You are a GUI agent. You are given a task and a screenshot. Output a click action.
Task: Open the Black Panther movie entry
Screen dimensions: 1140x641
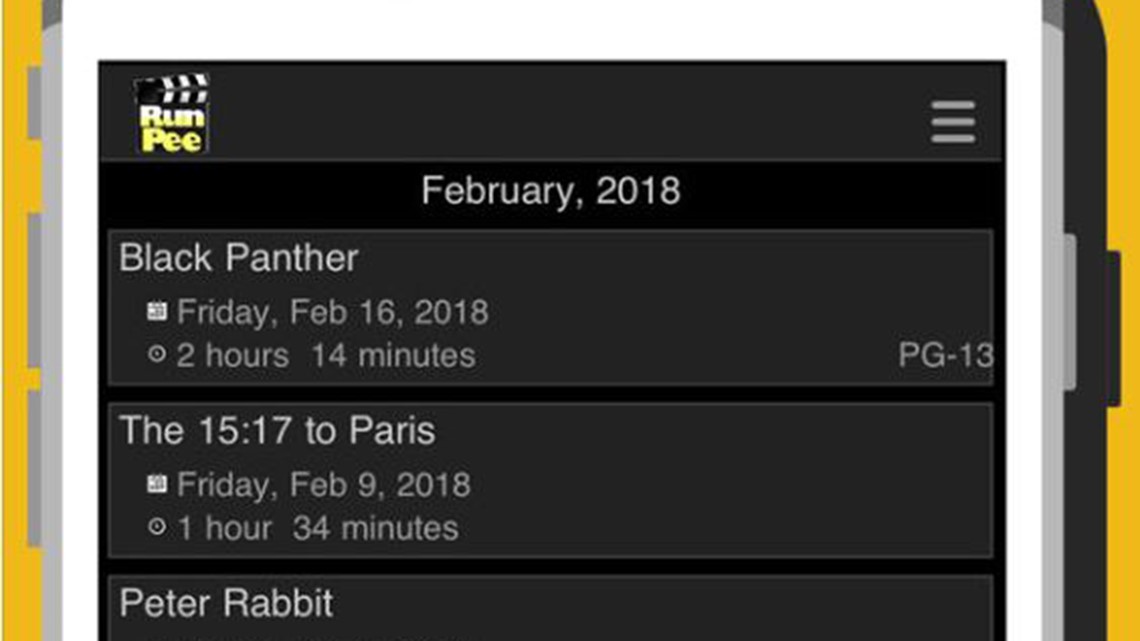(238, 258)
